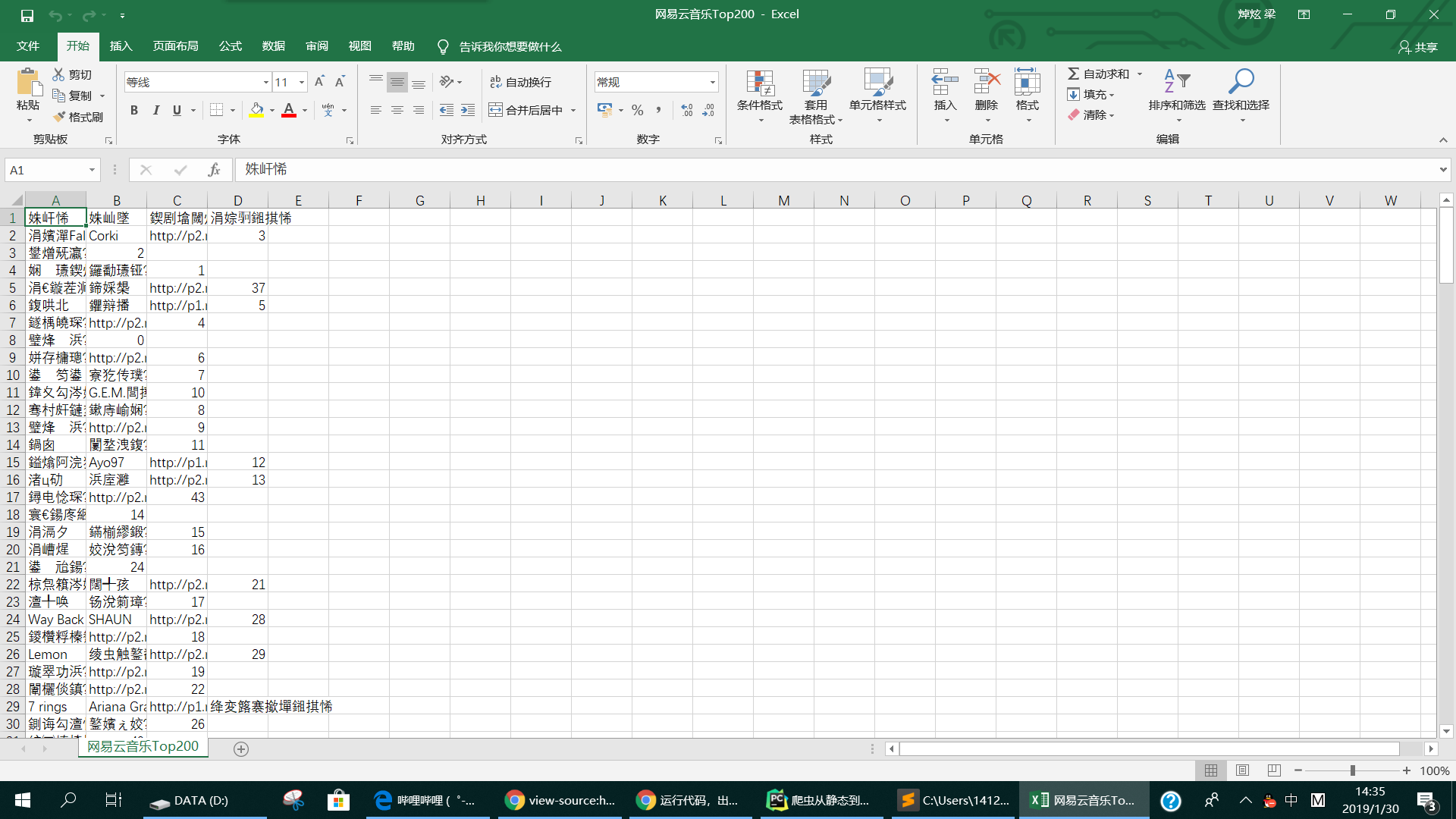Open the Name Box dropdown arrow
The width and height of the screenshot is (1456, 819).
coord(92,170)
